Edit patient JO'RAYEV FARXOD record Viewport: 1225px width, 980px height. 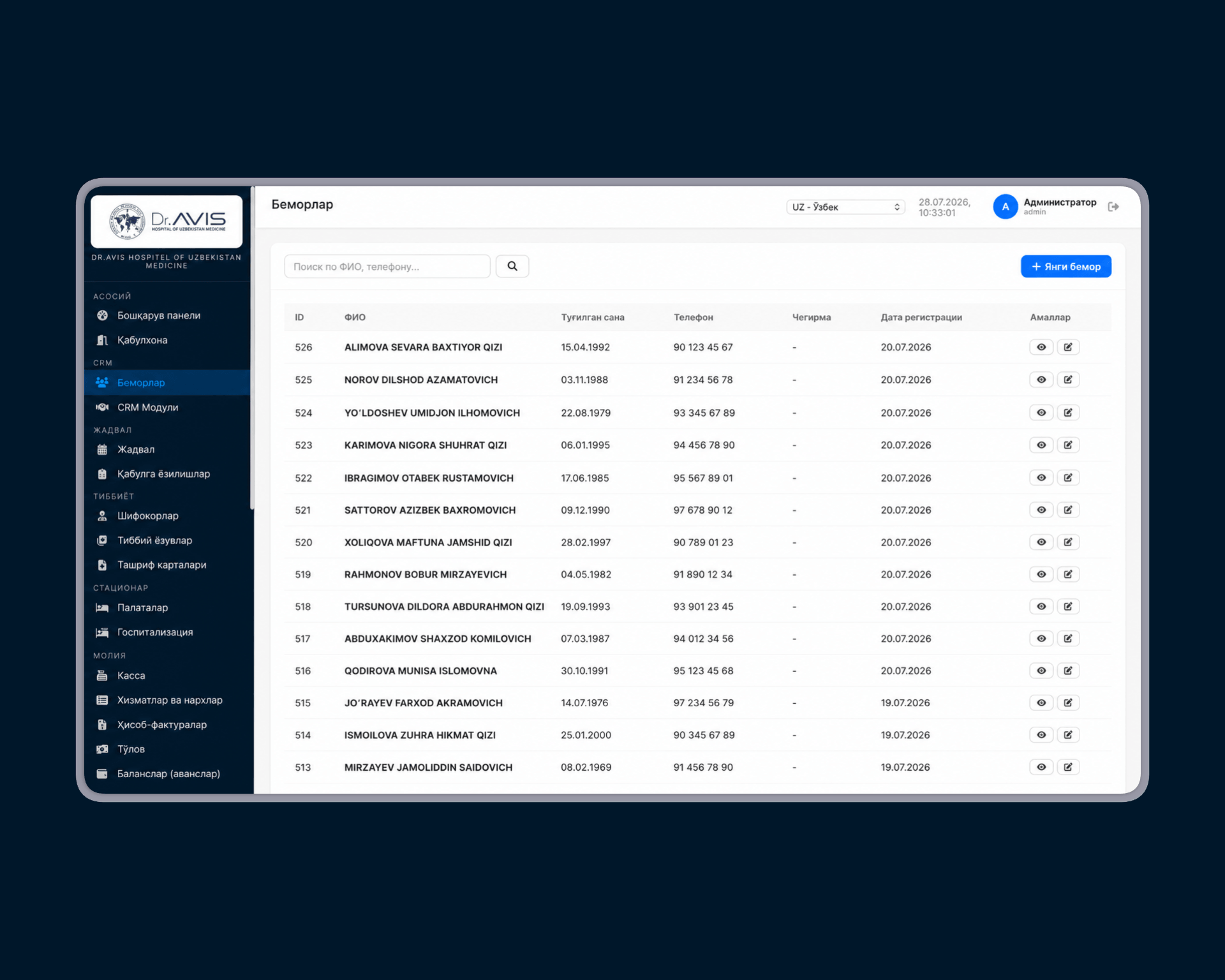[x=1068, y=702]
